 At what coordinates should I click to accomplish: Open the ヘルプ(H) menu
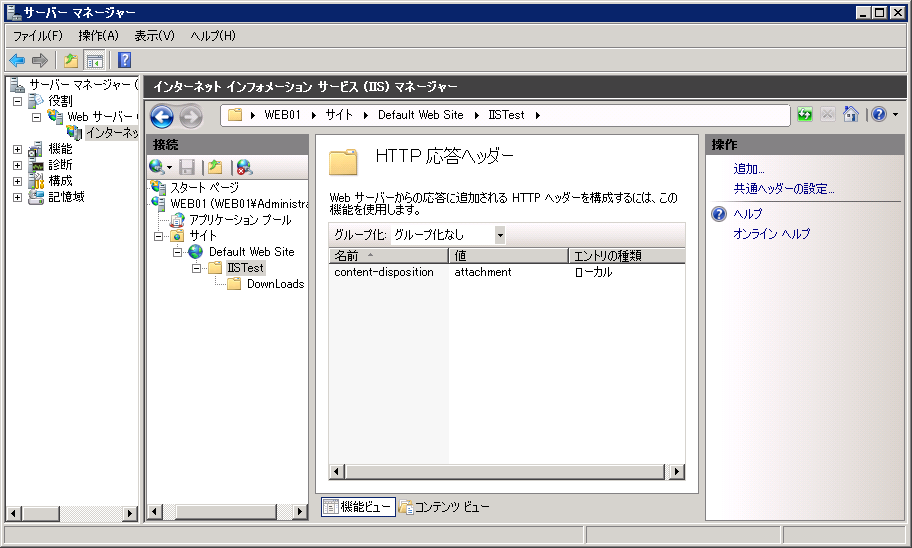(213, 35)
